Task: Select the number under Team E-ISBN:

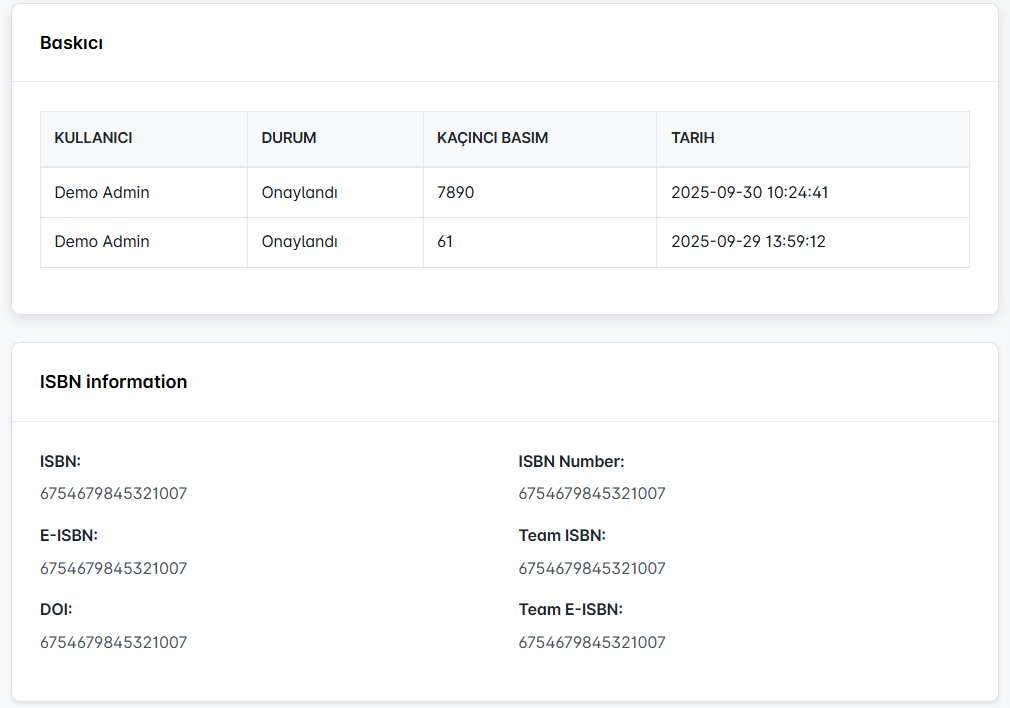Action: click(x=591, y=642)
